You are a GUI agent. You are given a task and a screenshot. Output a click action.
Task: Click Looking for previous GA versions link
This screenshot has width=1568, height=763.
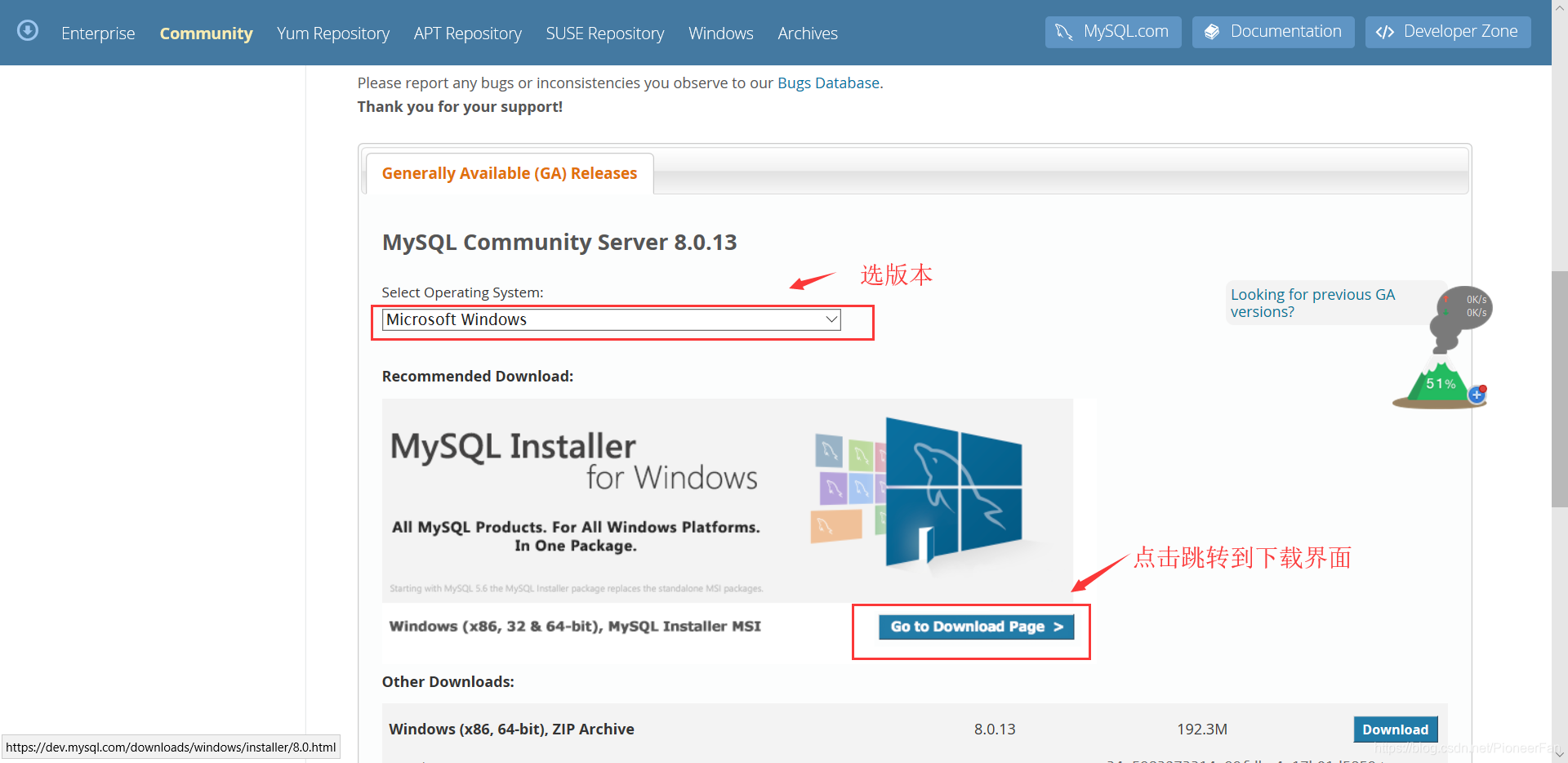pos(1313,303)
